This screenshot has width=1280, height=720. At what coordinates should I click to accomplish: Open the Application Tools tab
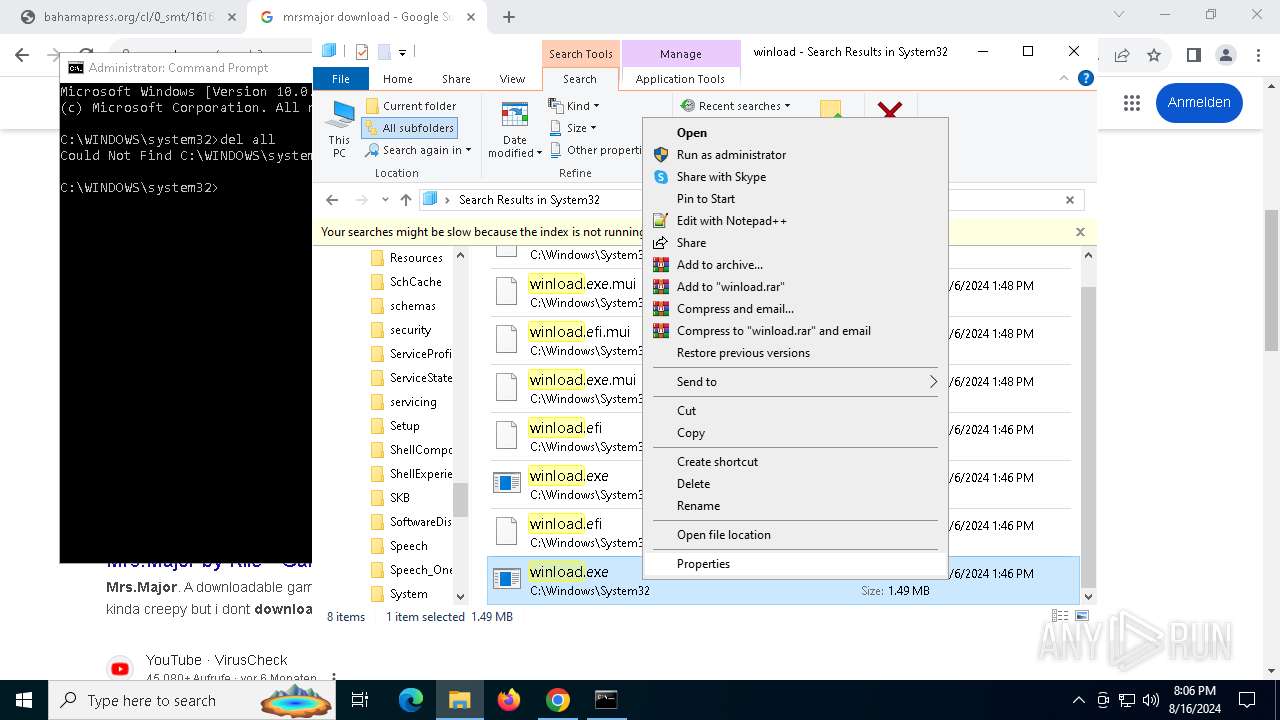(x=680, y=79)
